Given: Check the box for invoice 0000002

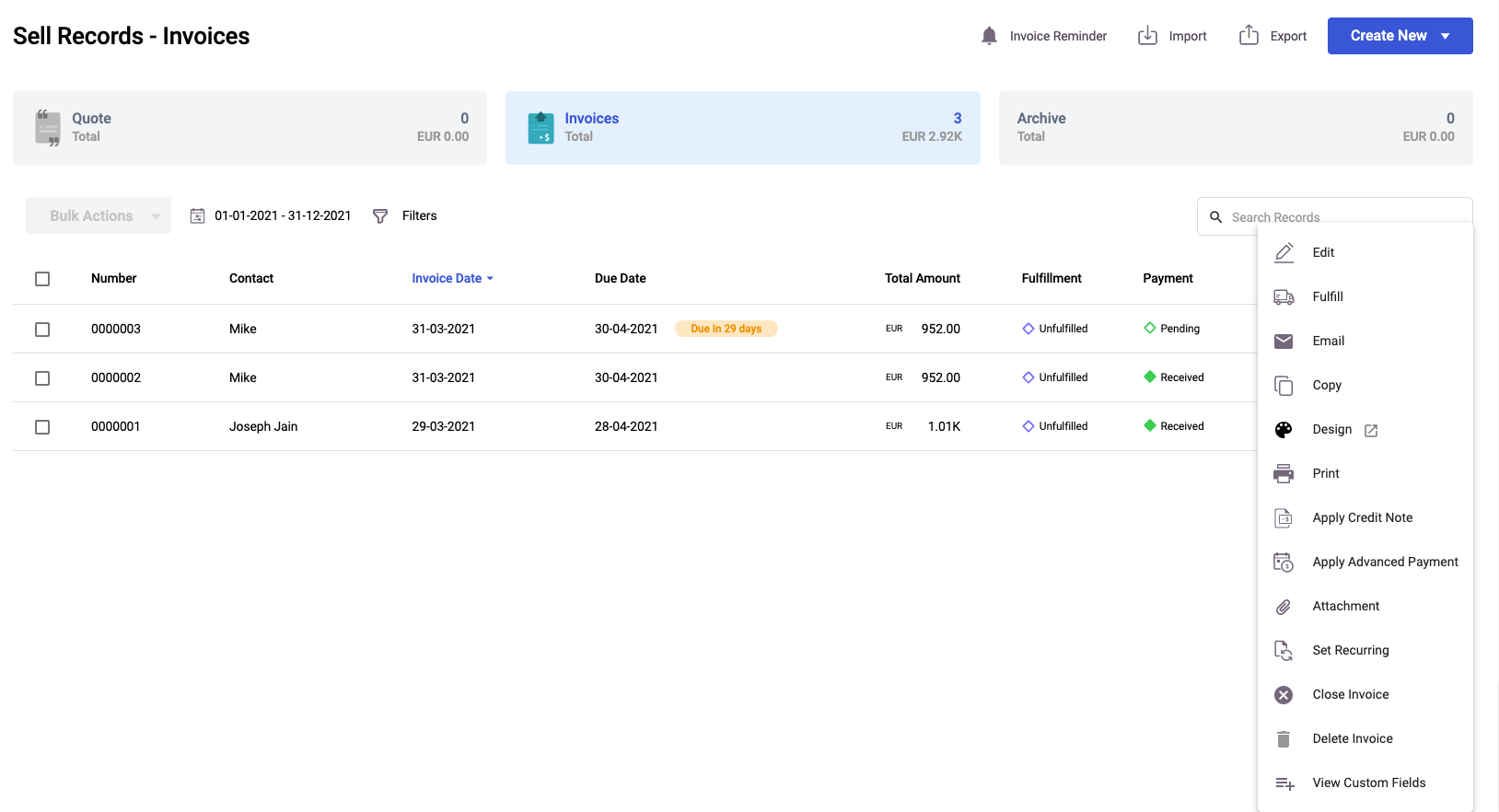Looking at the screenshot, I should tap(42, 378).
